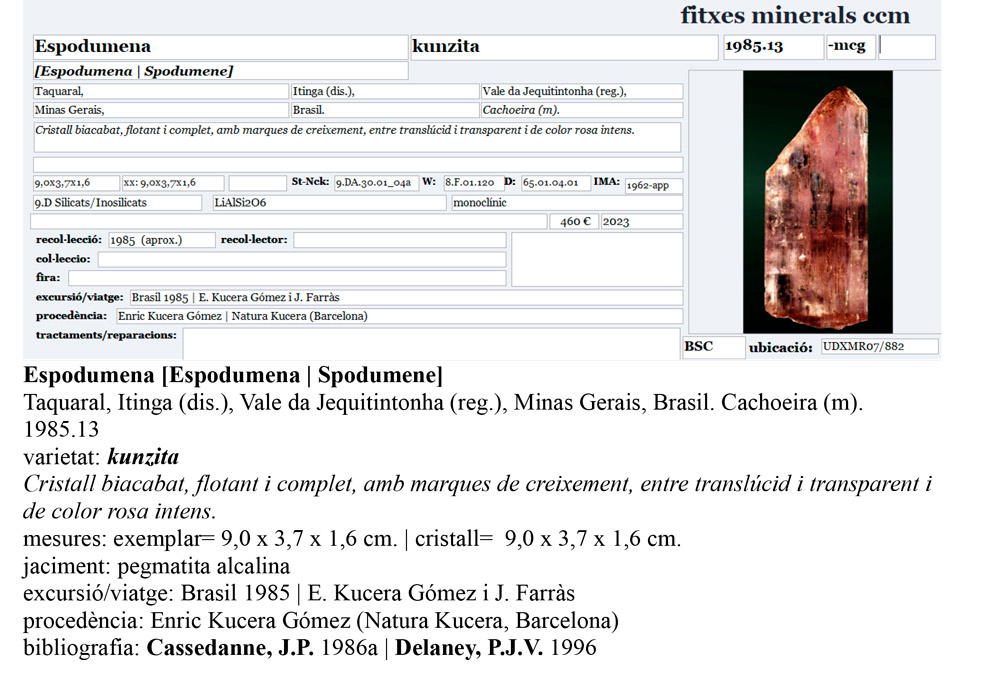Click the '[Espodumena | Spodumene]' synonym field

(221, 71)
